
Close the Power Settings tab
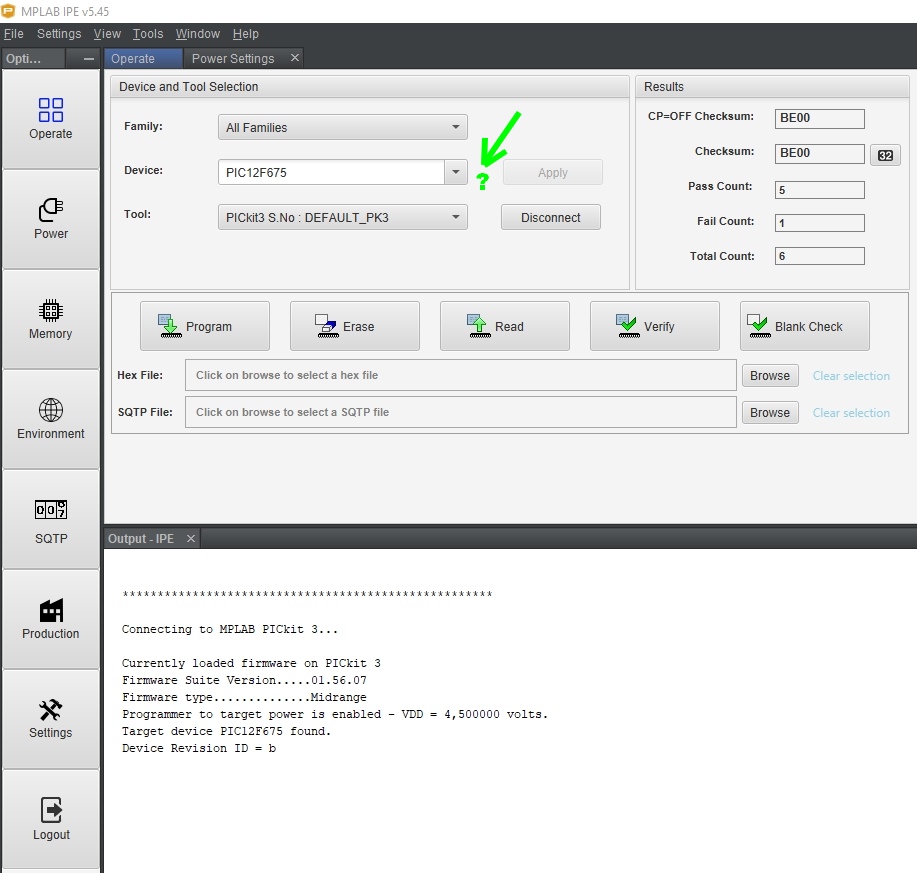[295, 57]
